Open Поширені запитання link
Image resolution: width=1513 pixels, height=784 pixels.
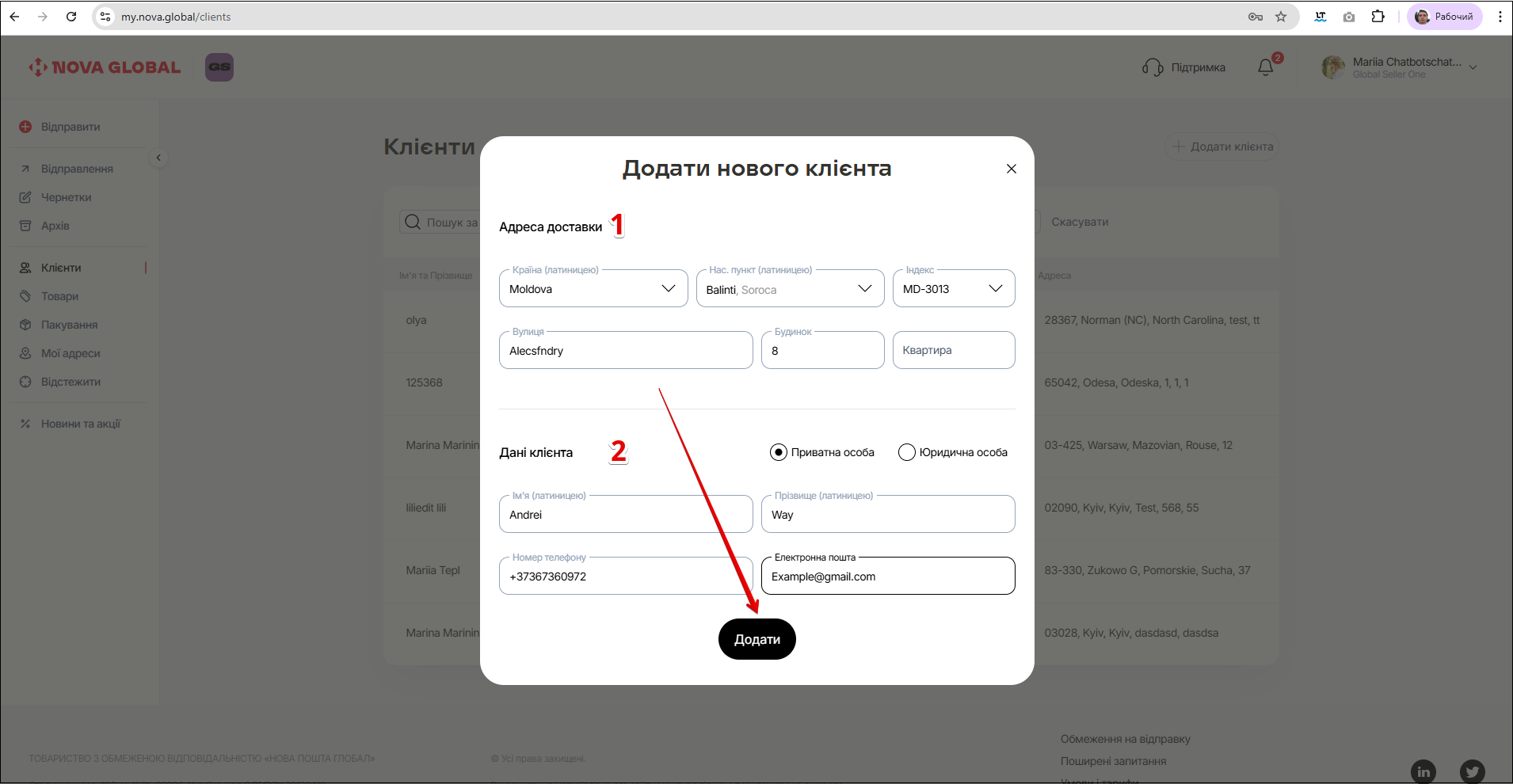click(x=1114, y=761)
